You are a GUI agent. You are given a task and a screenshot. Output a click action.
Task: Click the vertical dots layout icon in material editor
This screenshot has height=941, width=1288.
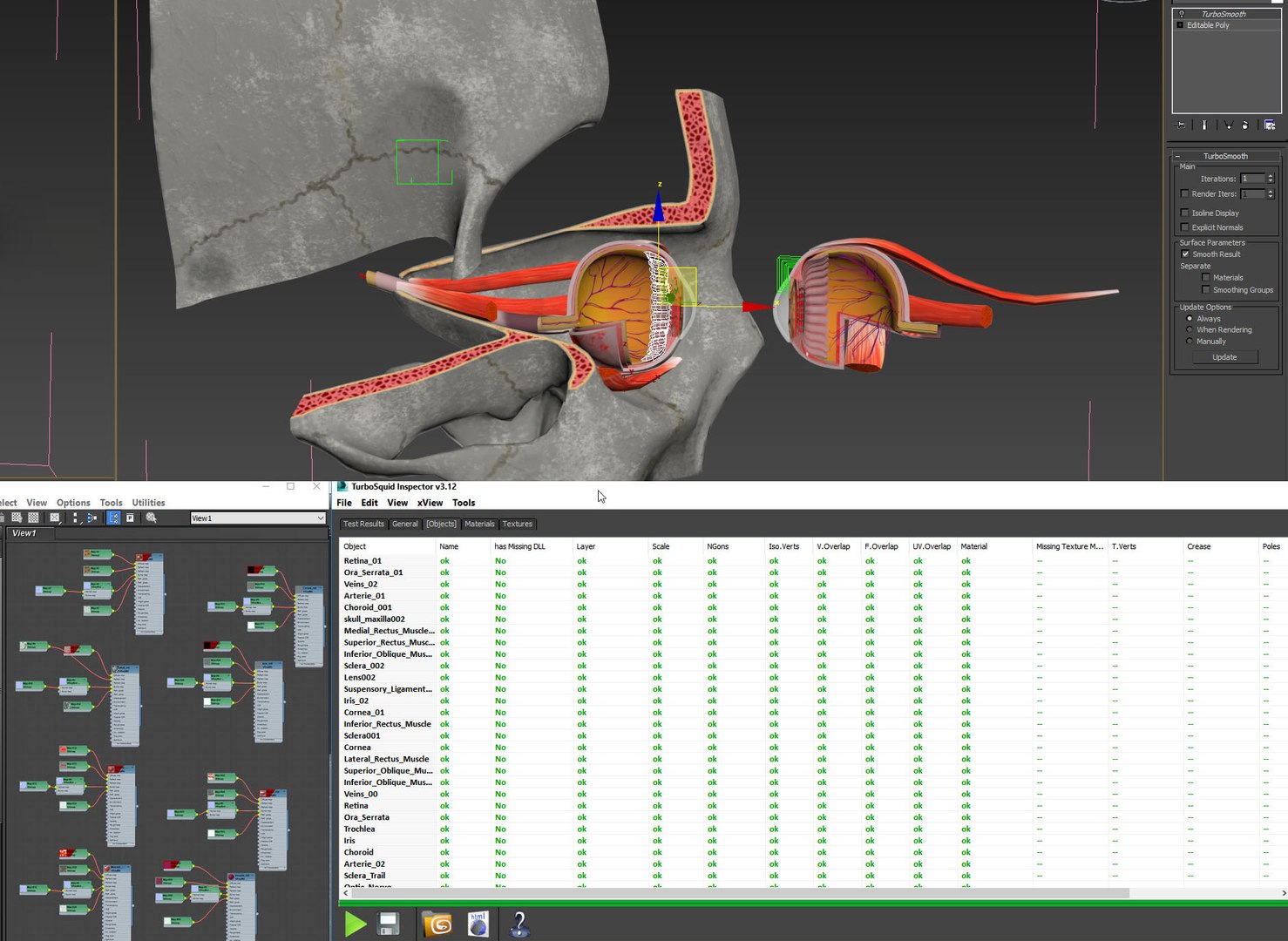[x=76, y=518]
